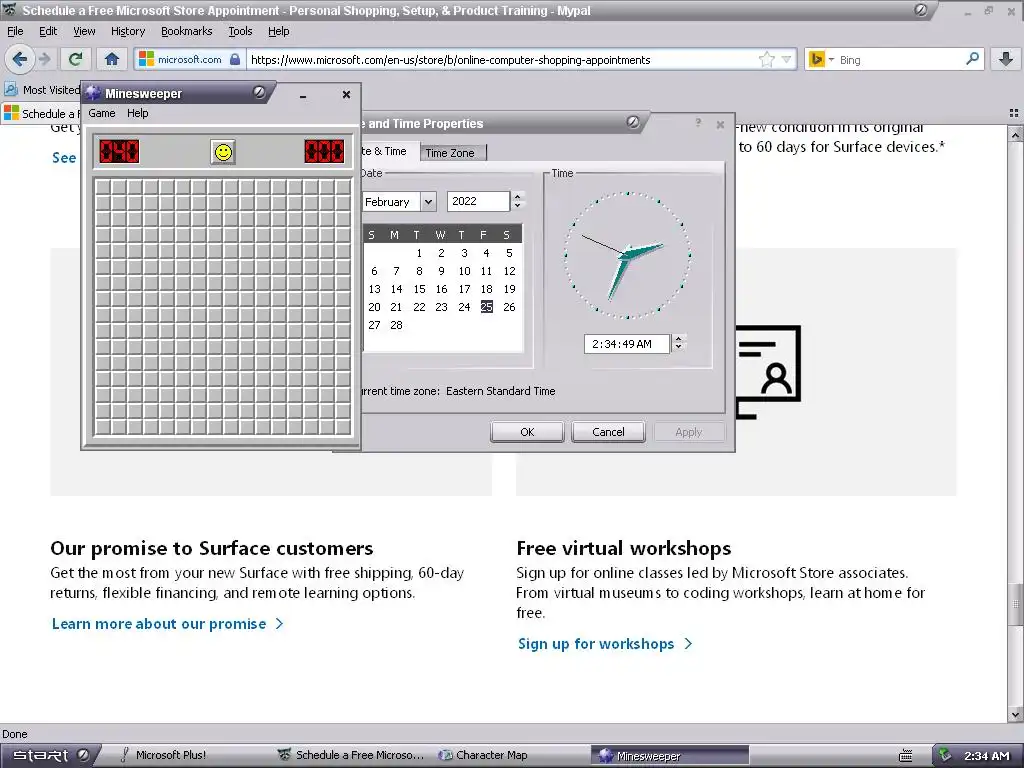This screenshot has width=1024, height=768.
Task: Open the Bing search engine dropdown arrow
Action: [831, 59]
